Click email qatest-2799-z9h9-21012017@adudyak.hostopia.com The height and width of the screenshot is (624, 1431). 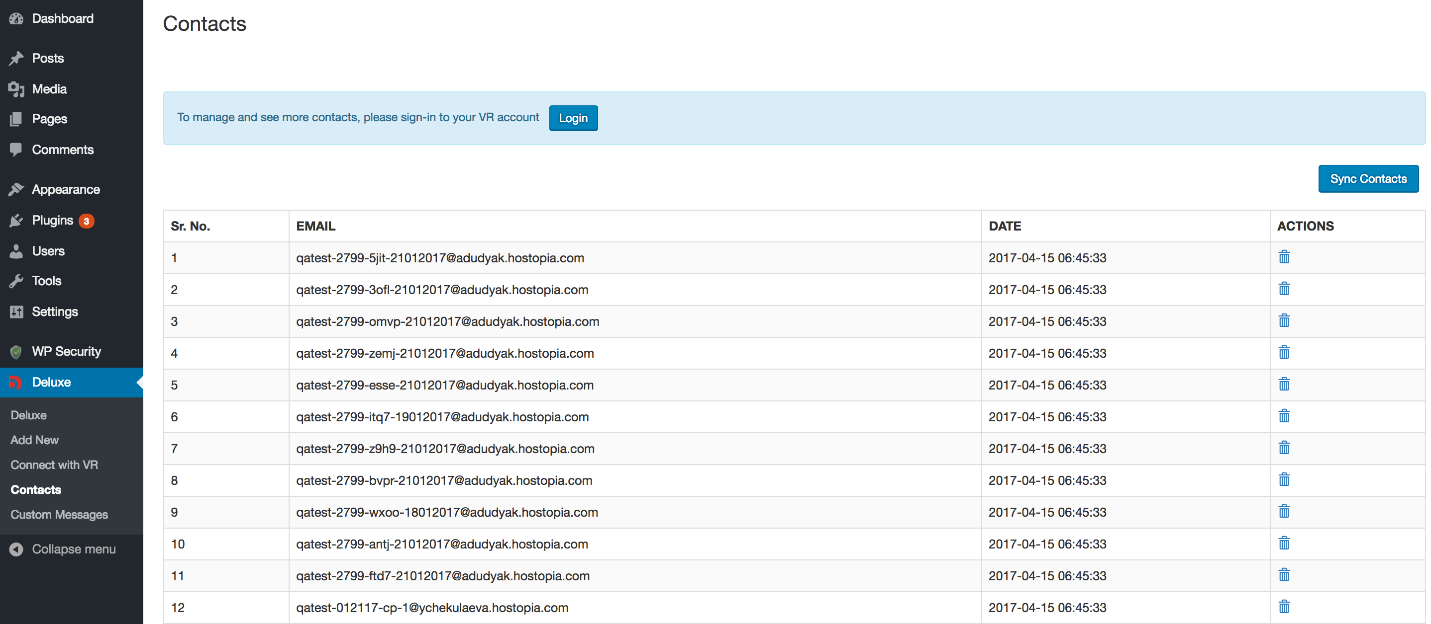click(x=446, y=449)
